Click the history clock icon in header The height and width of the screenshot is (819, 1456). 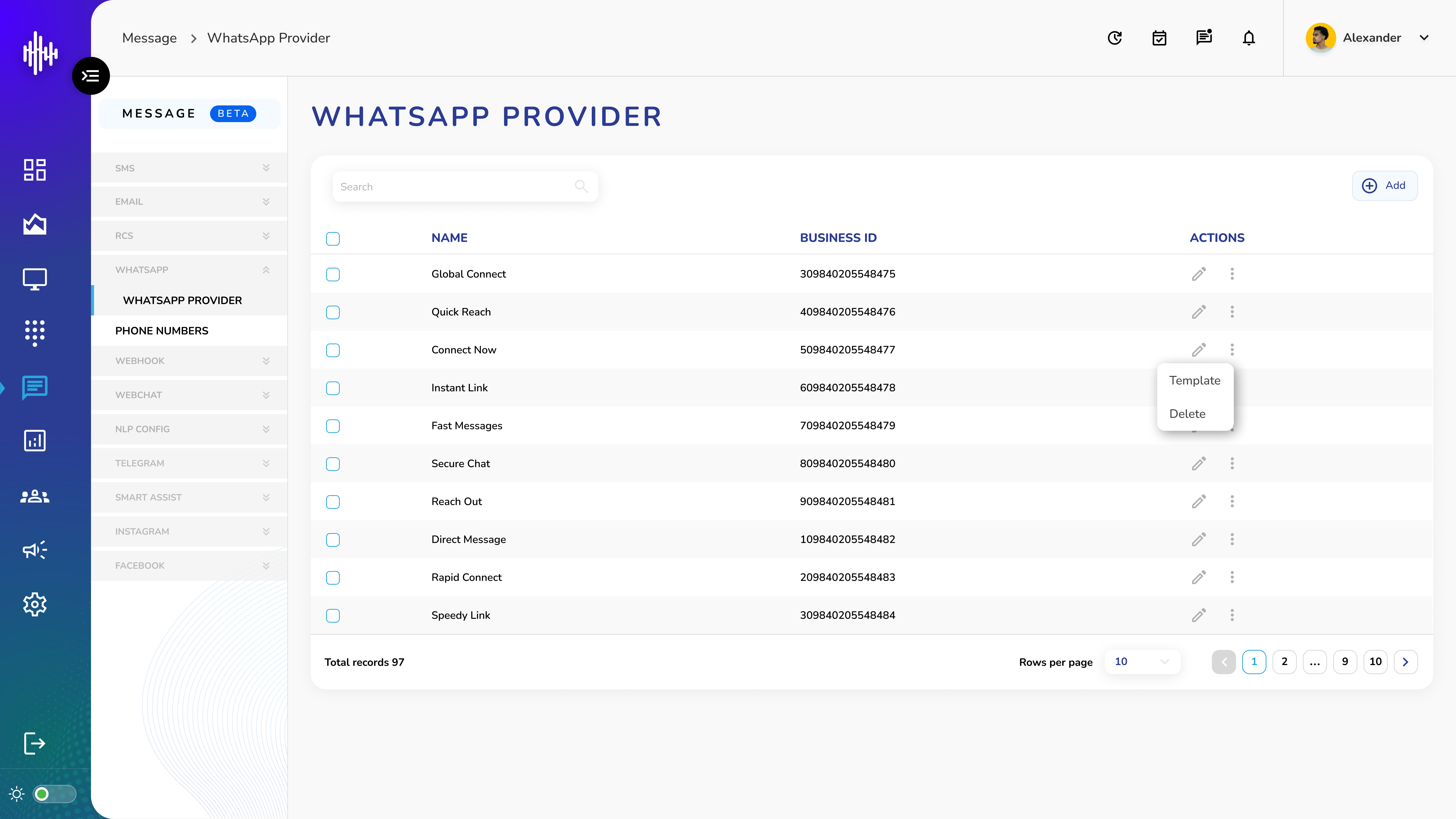coord(1114,38)
